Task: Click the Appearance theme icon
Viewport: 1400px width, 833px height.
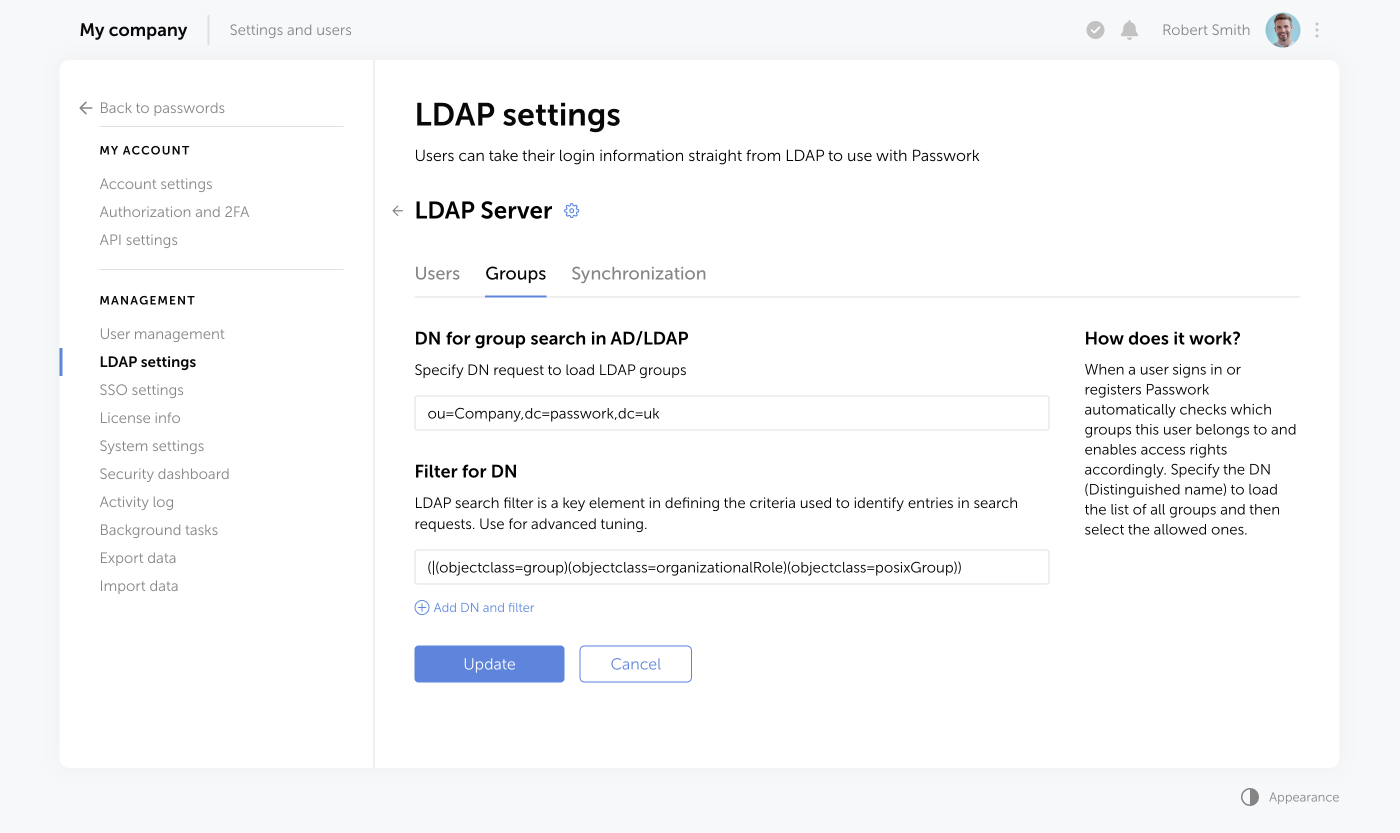Action: (x=1249, y=796)
